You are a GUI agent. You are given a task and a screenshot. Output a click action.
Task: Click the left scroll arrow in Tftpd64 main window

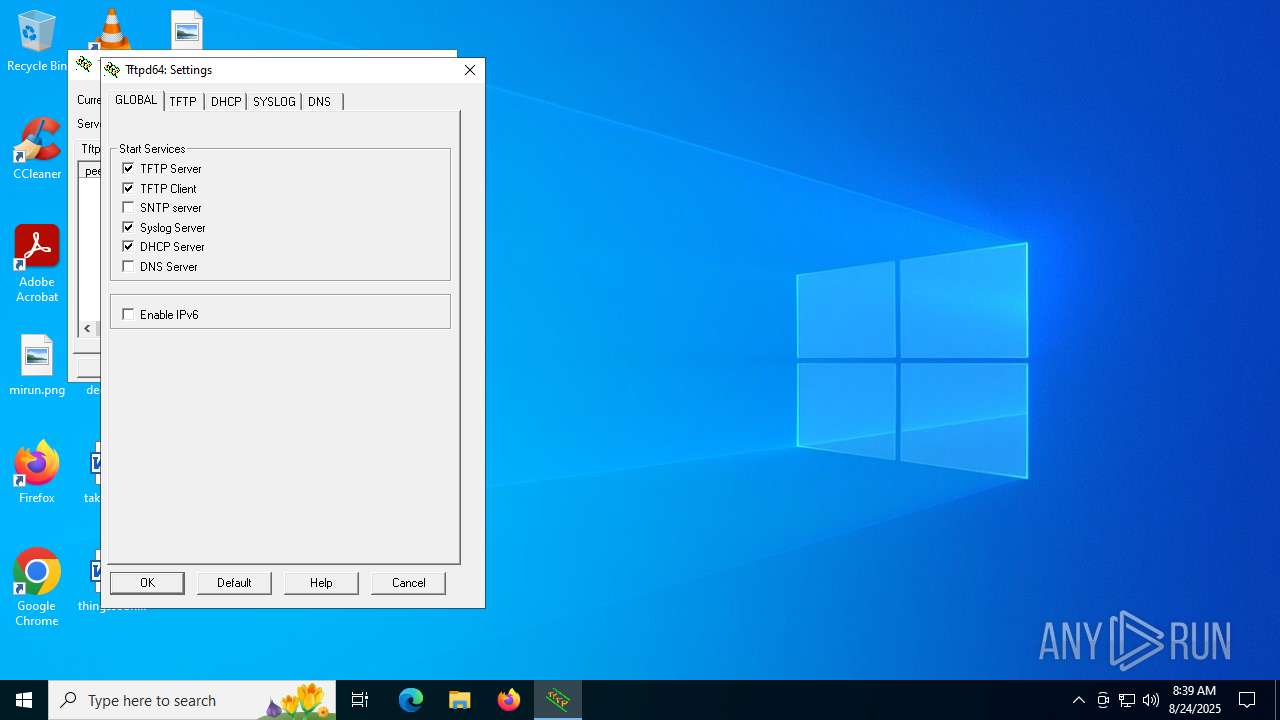[x=88, y=328]
